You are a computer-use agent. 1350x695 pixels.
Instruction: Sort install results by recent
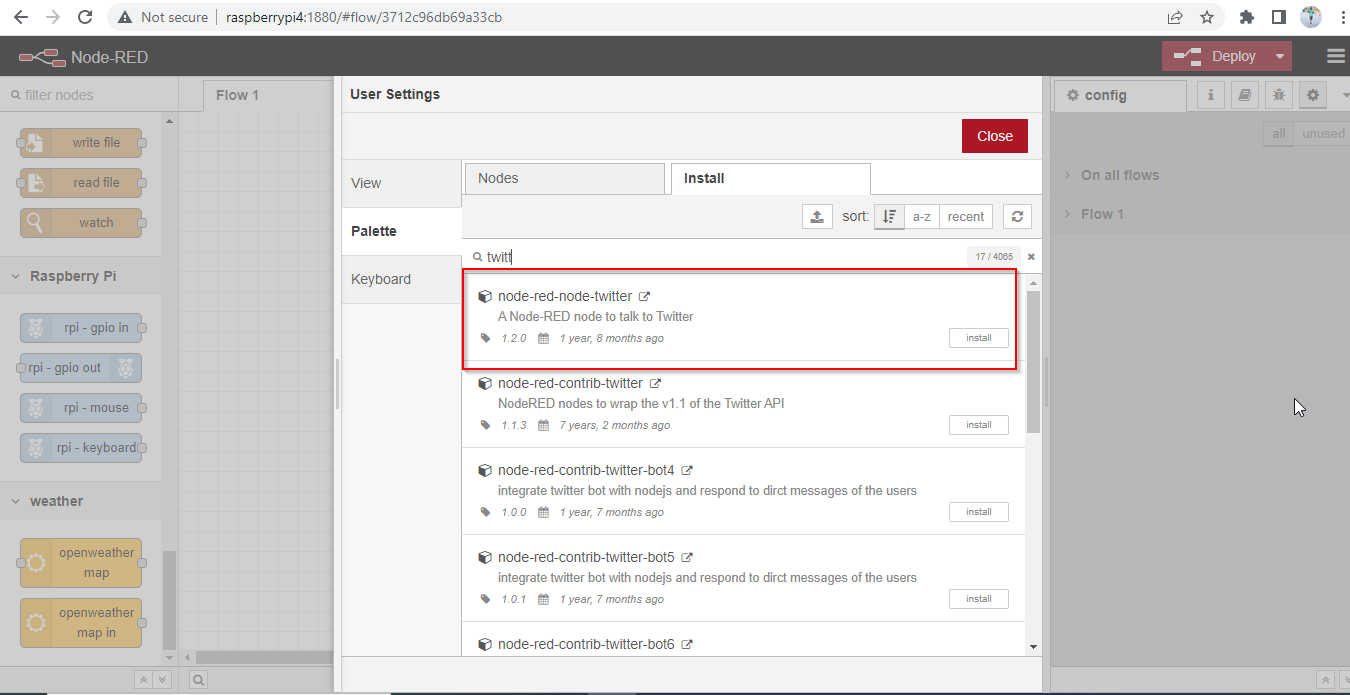point(965,216)
